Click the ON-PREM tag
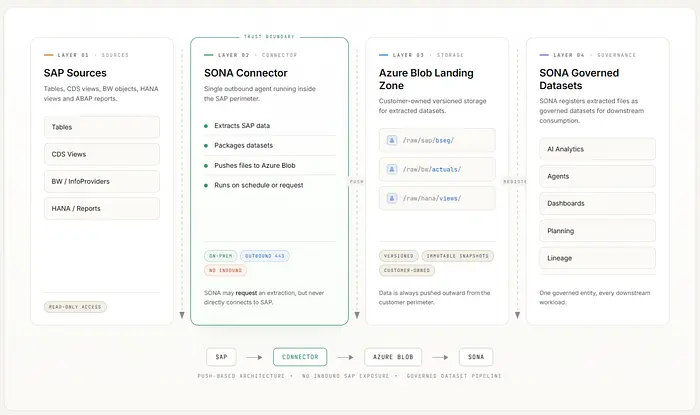Screen dimensions: 700x415 pyautogui.click(x=221, y=256)
